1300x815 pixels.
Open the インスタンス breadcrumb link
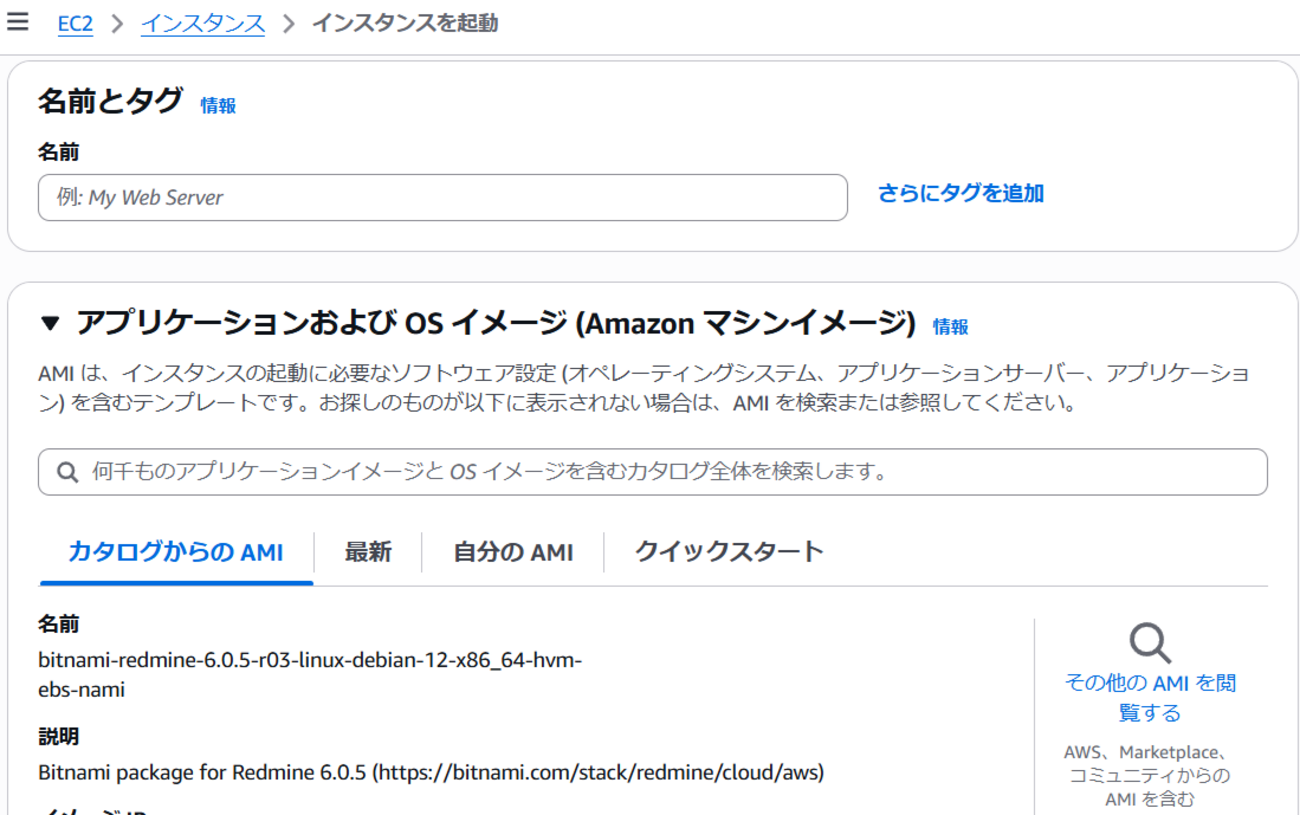(x=203, y=23)
